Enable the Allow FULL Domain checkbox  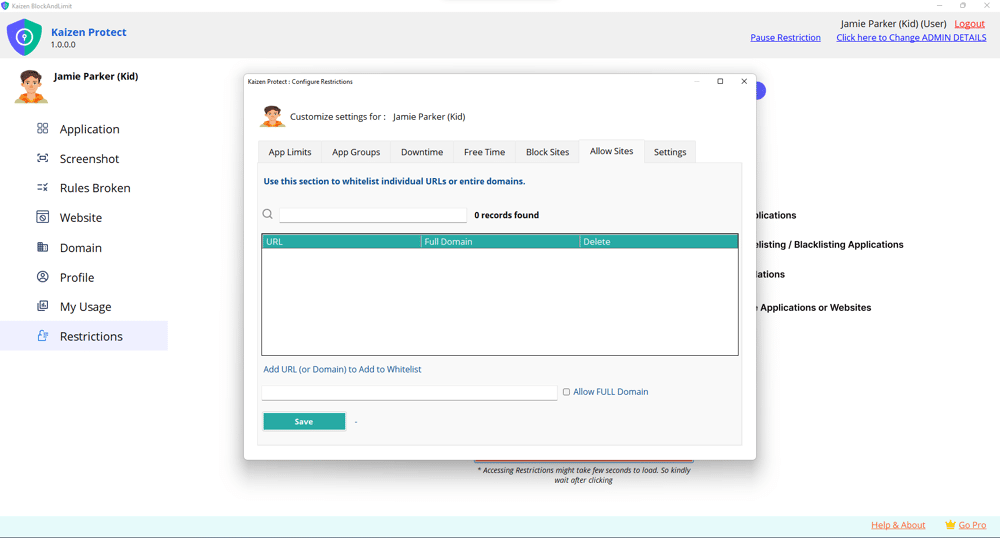click(566, 392)
